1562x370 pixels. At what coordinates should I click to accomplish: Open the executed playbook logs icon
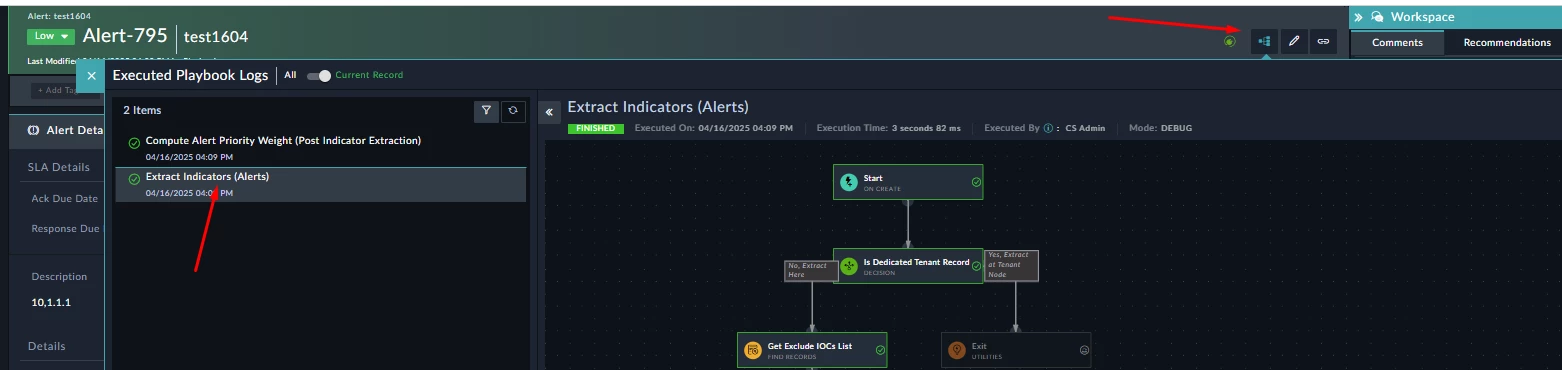coord(1265,41)
